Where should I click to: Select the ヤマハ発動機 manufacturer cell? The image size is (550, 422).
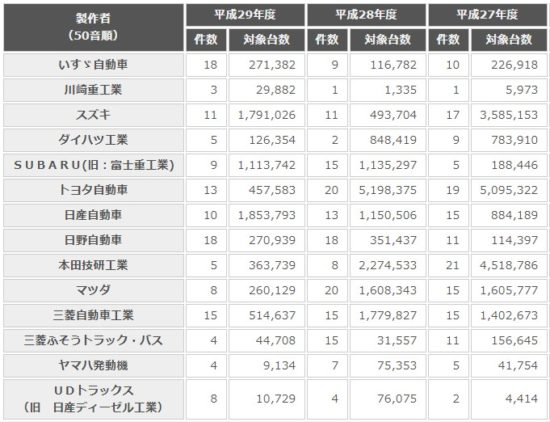pos(93,366)
